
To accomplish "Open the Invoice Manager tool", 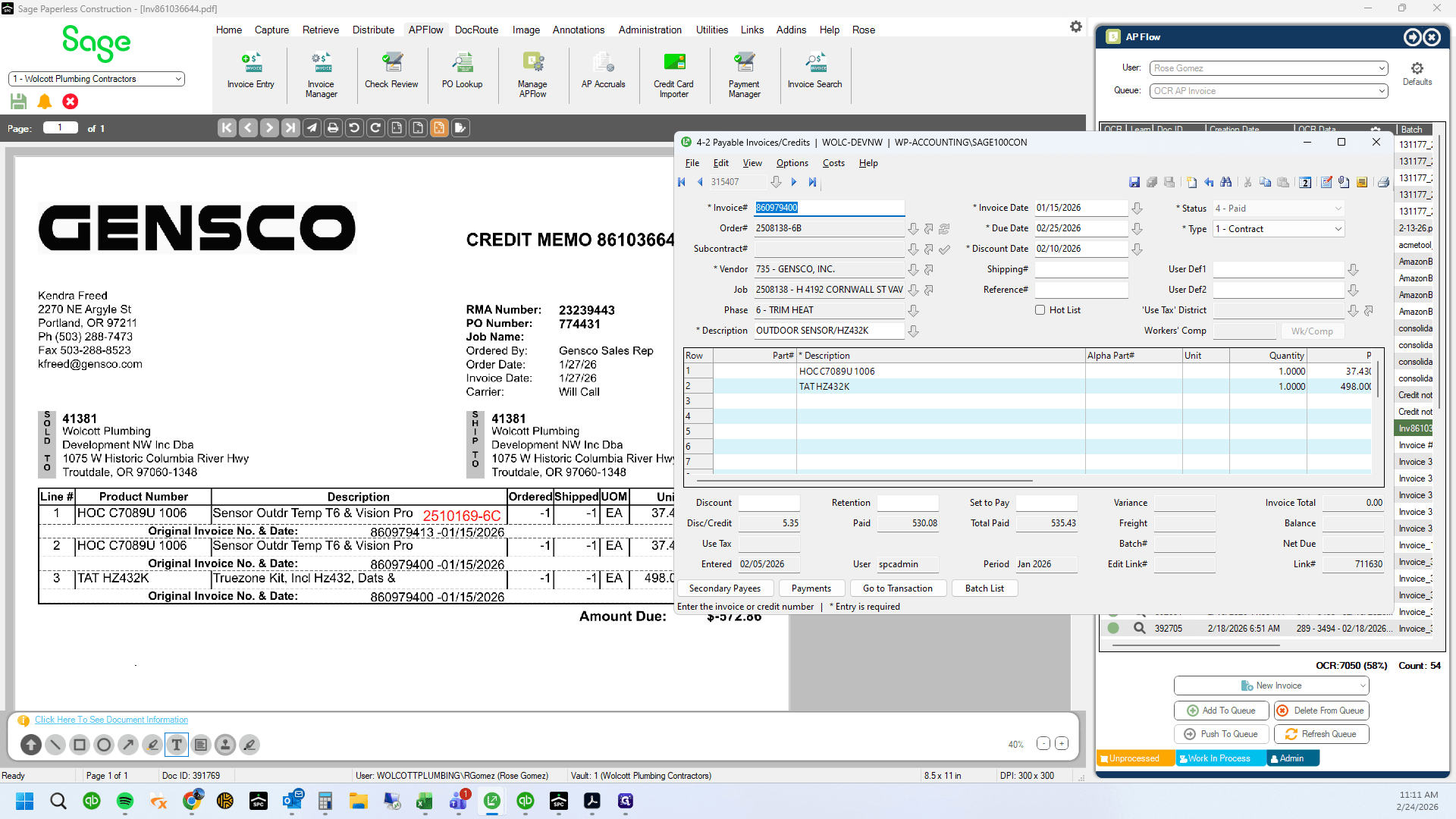I will 322,75.
